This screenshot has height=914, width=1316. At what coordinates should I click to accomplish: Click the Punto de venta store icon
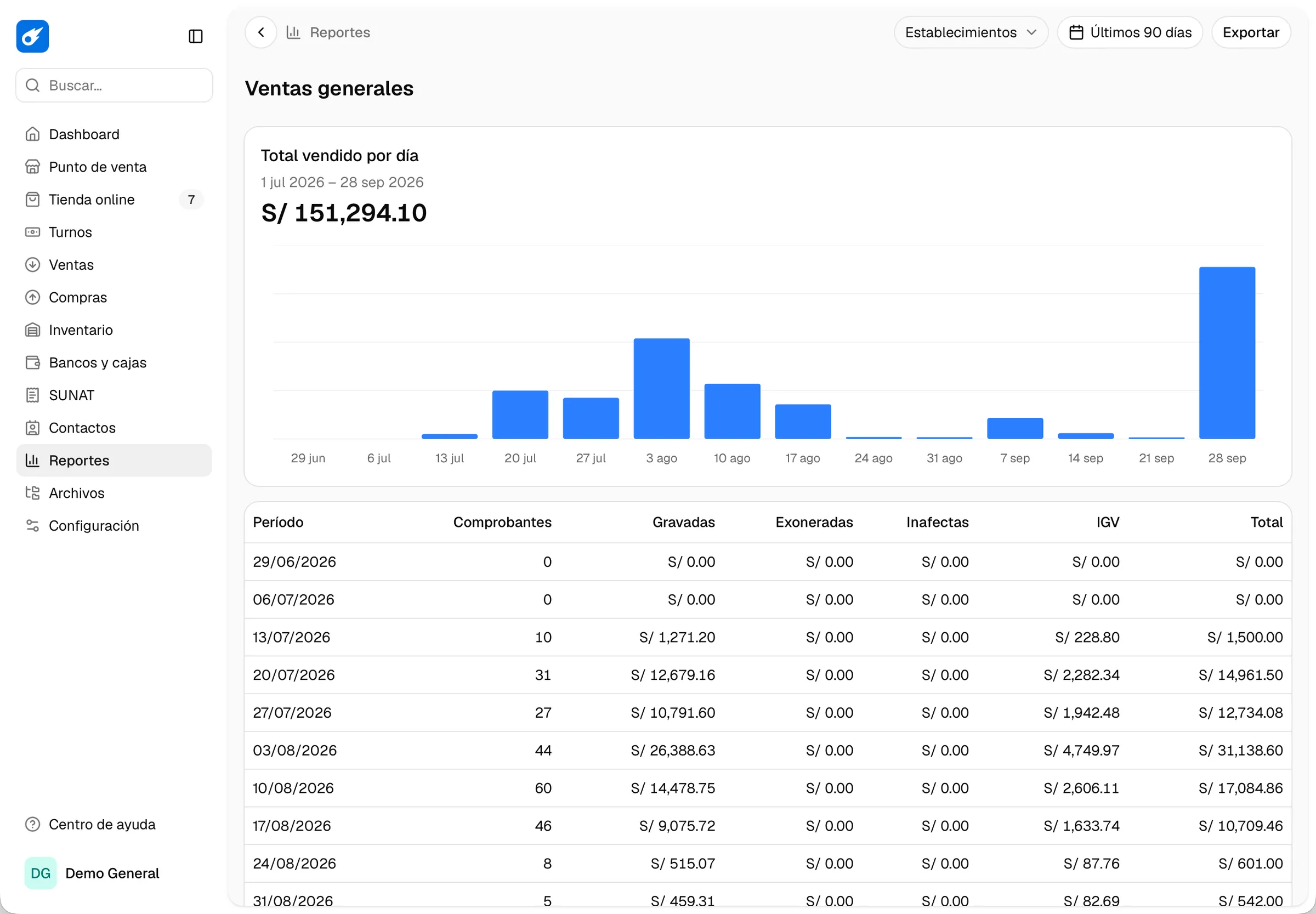33,167
